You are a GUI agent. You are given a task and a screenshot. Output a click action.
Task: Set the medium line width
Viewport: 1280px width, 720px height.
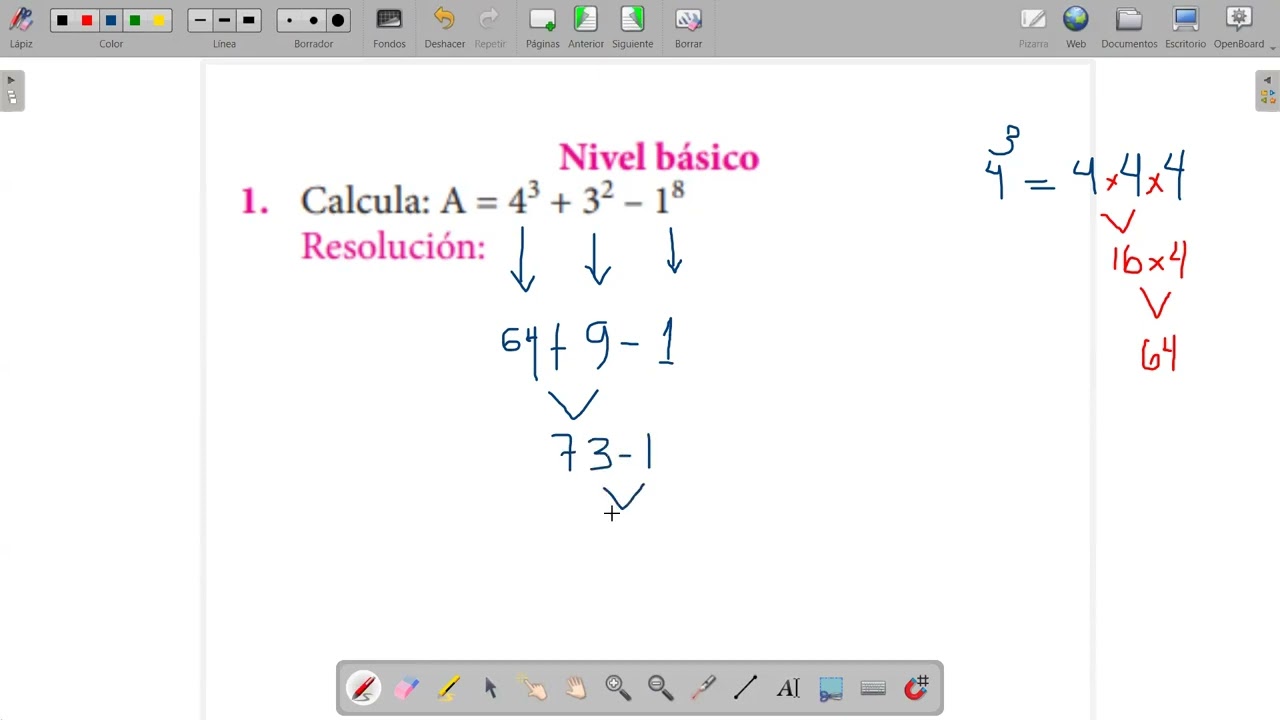tap(224, 20)
